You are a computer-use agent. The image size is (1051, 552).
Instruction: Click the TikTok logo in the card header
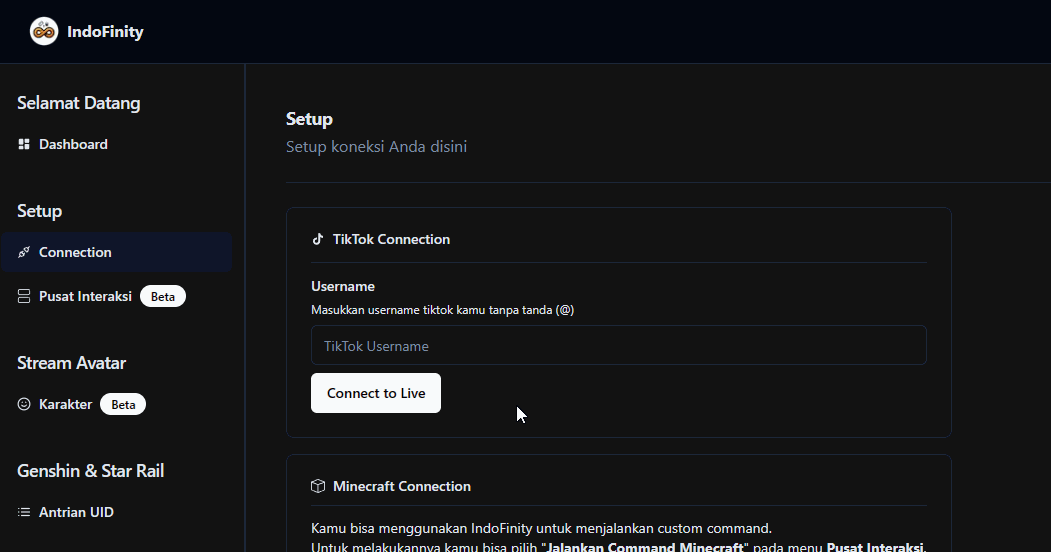click(318, 240)
